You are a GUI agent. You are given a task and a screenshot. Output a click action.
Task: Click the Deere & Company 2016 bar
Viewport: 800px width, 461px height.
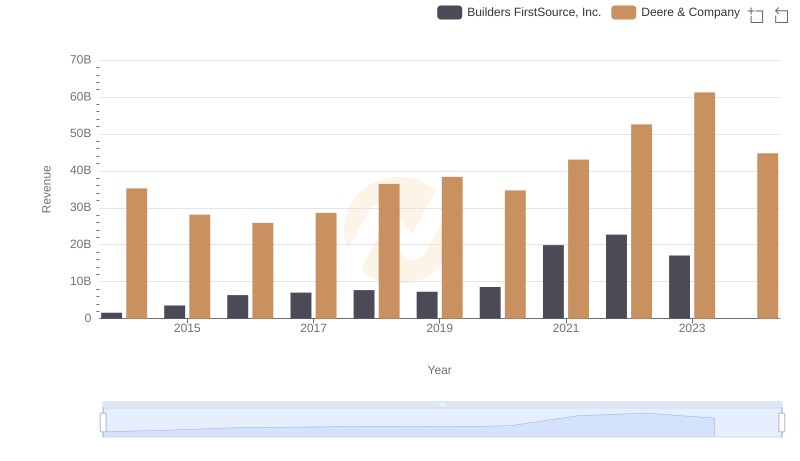tap(263, 271)
